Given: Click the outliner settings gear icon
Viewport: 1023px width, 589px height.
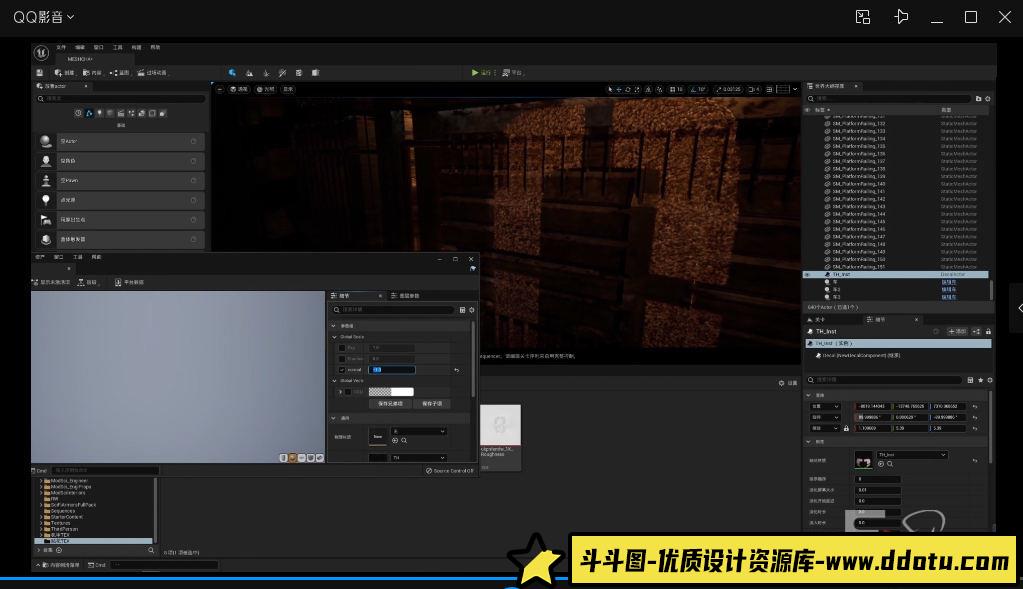Looking at the screenshot, I should coord(988,98).
